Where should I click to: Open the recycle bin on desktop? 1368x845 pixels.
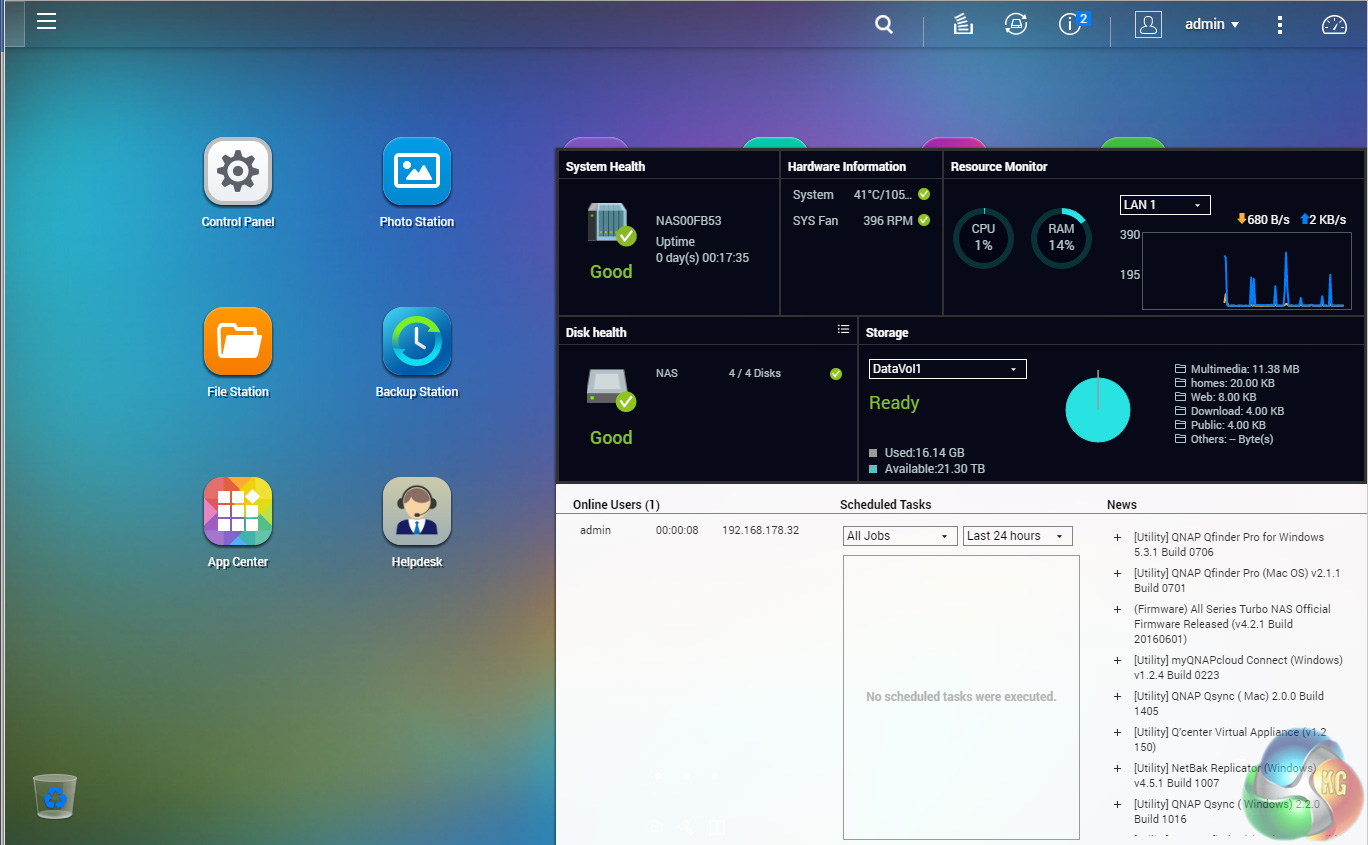click(x=55, y=796)
